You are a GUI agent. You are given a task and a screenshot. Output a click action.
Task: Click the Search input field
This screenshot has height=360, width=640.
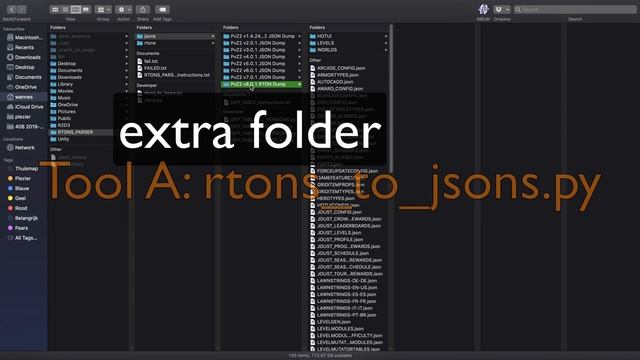coord(575,9)
